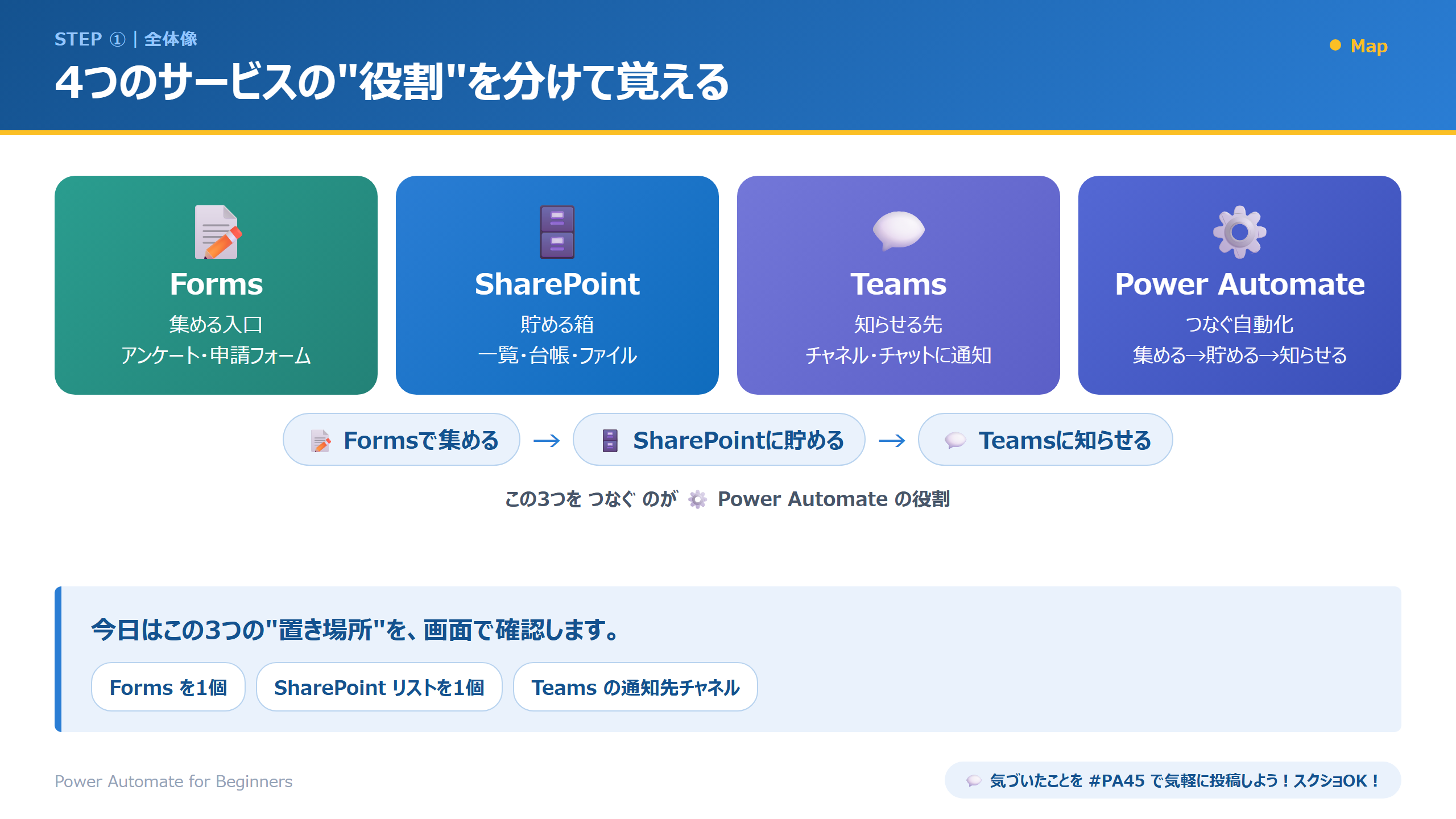This screenshot has height=819, width=1456.
Task: Click arrow between Forms and SharePoint pills
Action: (x=547, y=440)
